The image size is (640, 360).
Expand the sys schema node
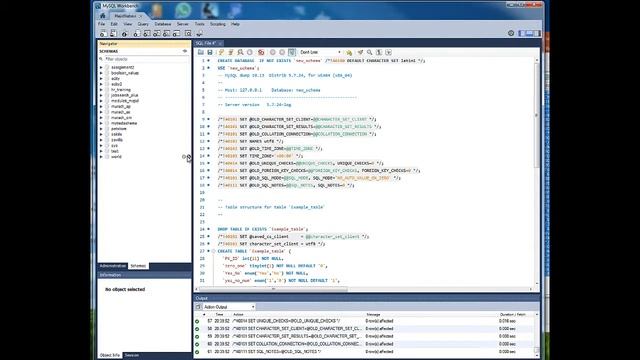point(101,145)
